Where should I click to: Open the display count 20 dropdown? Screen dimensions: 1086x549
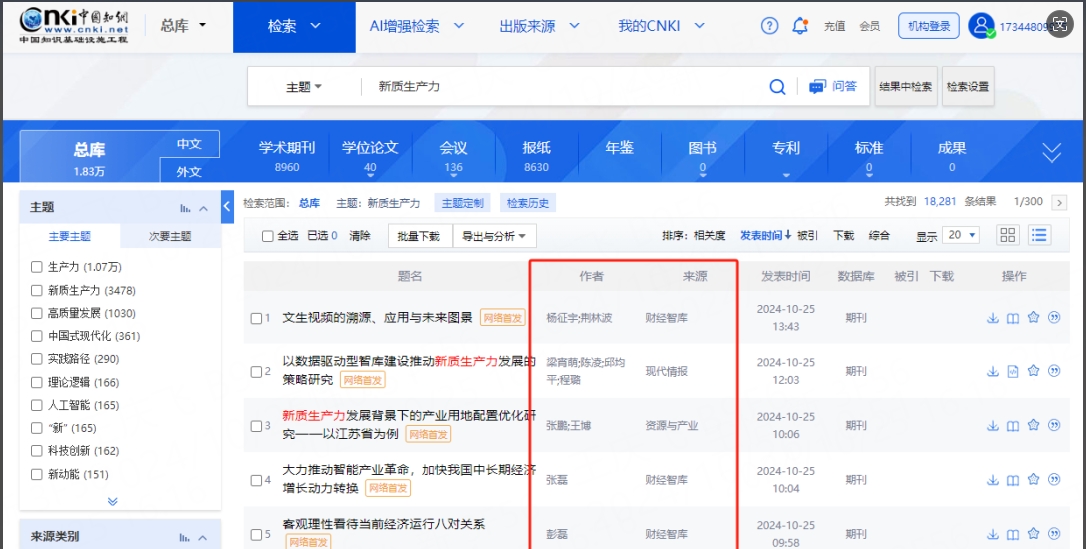click(961, 235)
